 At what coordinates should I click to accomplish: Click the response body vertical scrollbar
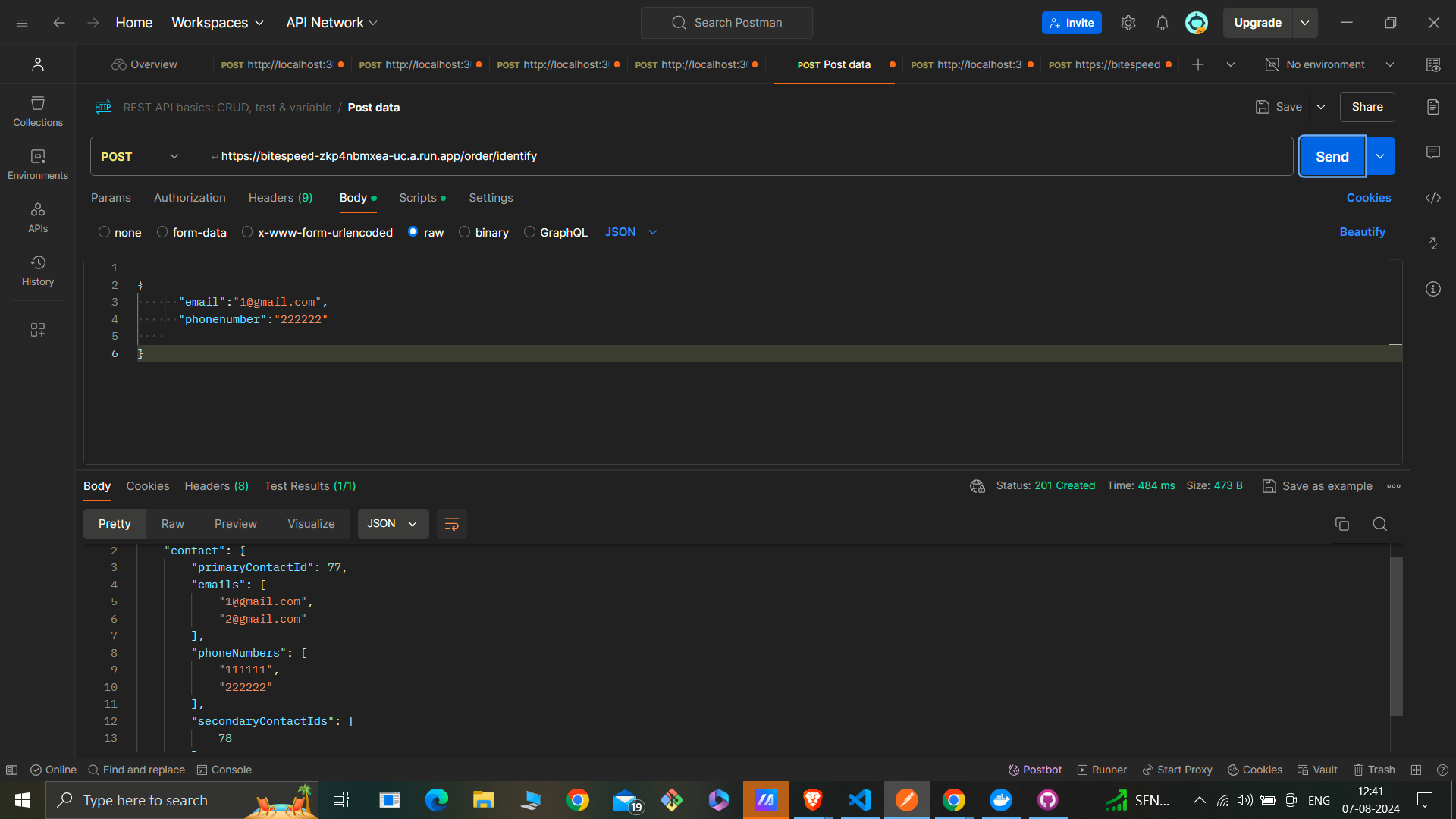pos(1396,635)
